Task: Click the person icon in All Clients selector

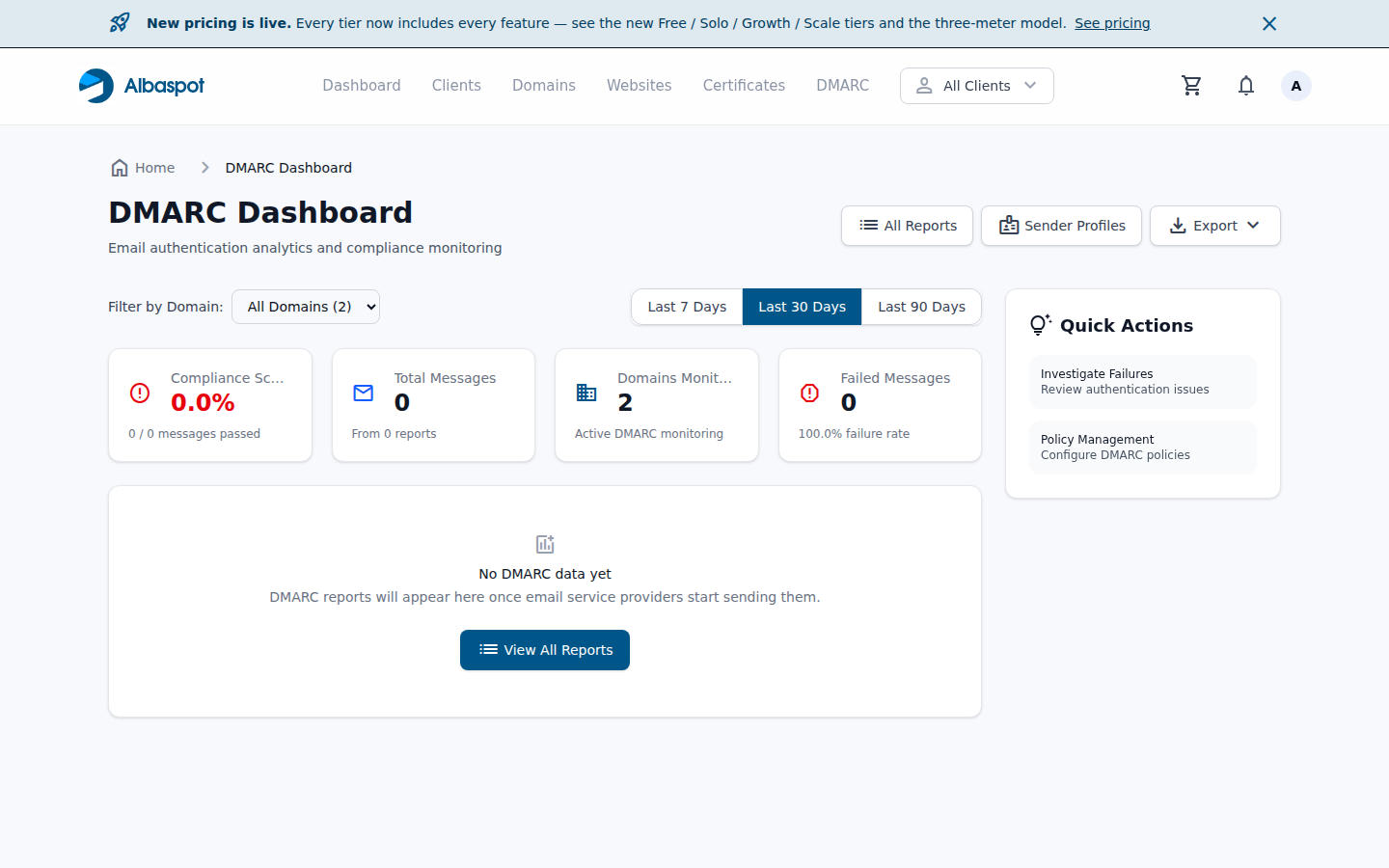Action: coord(924,86)
